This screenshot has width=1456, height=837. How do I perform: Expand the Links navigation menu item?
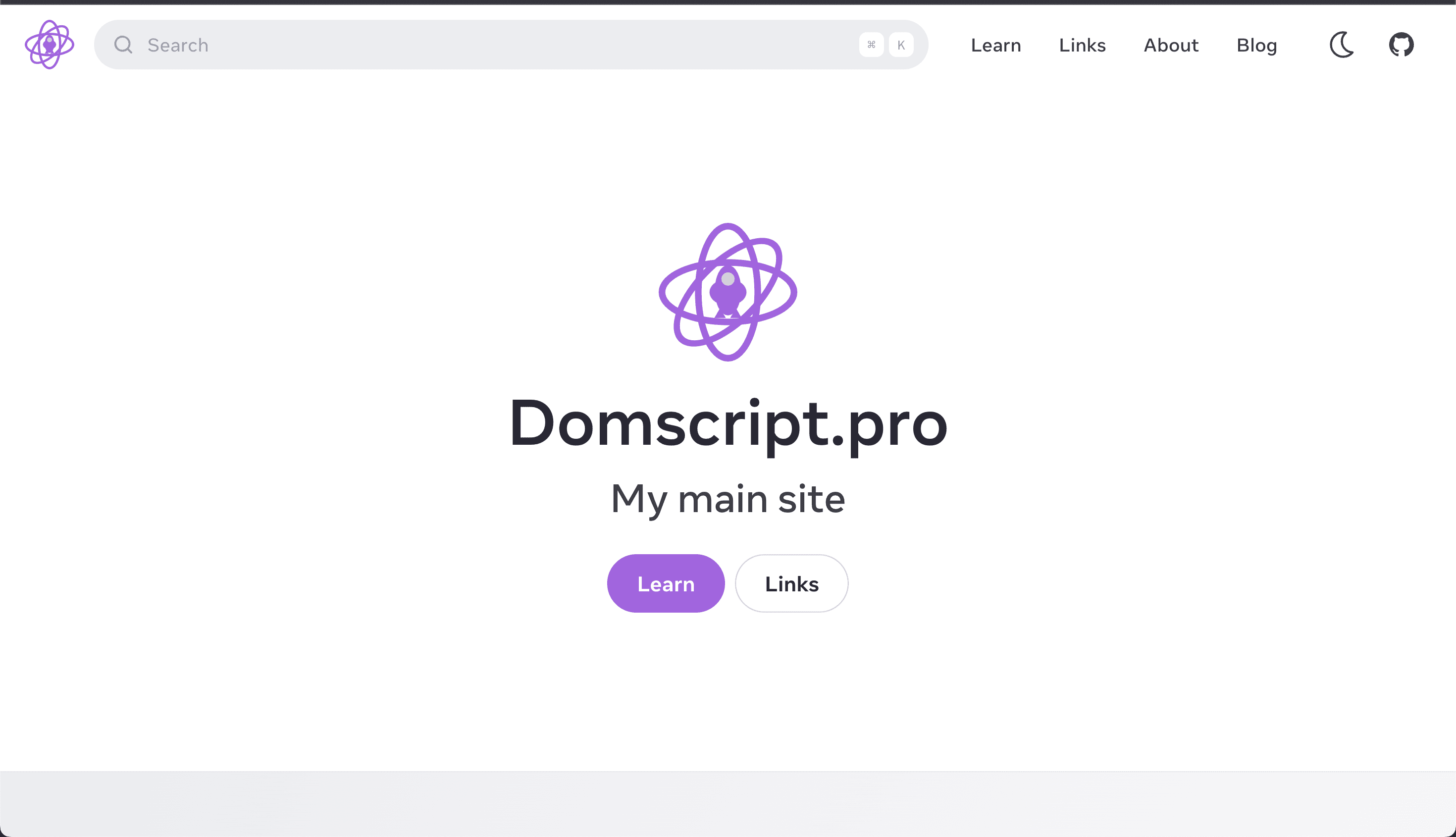point(1082,45)
